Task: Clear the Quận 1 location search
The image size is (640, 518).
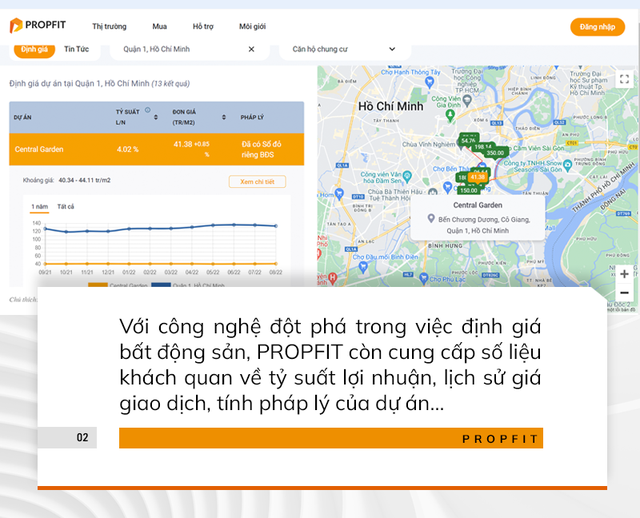Action: point(251,49)
